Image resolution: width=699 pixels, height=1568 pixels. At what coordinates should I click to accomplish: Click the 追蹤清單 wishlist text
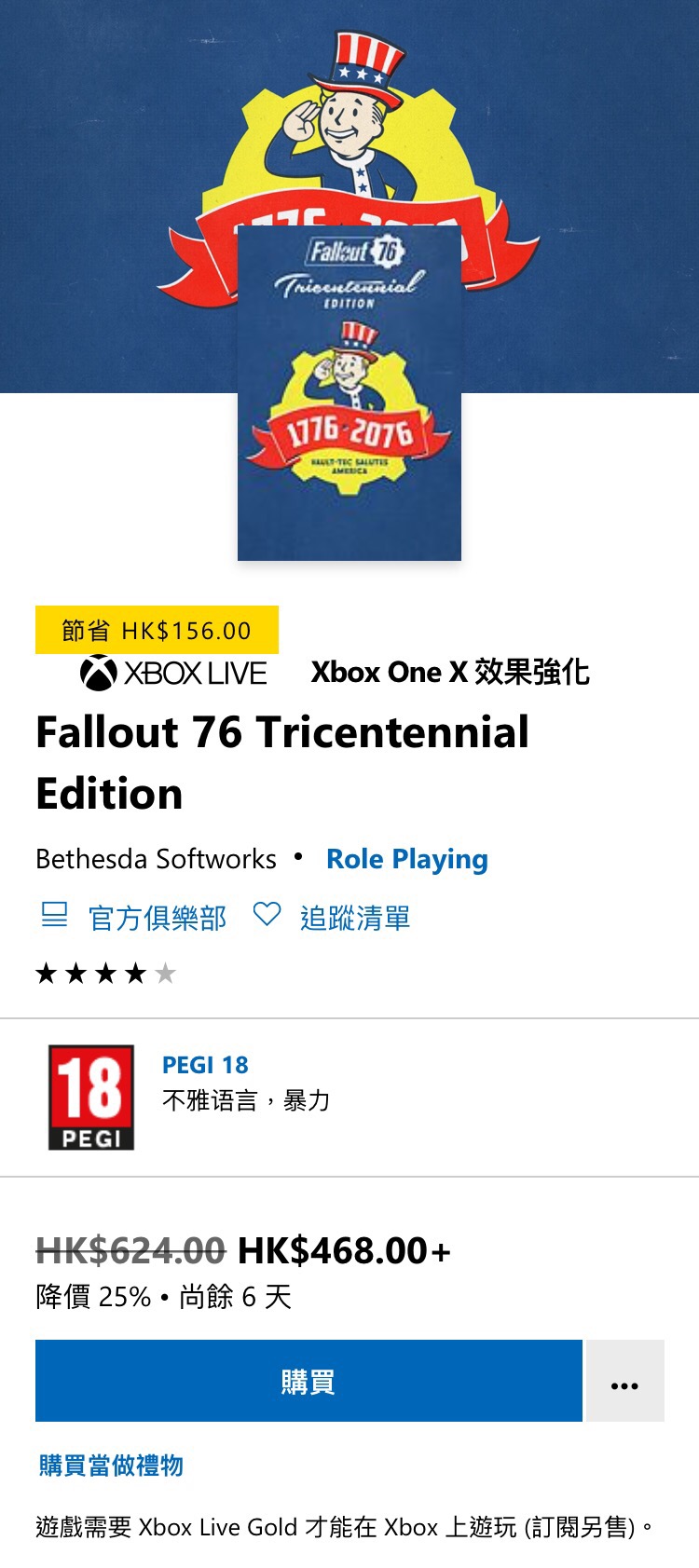click(355, 918)
